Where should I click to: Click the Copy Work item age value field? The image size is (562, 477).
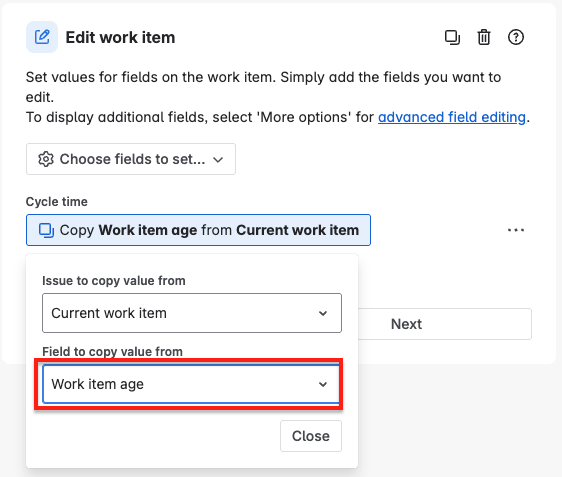[x=198, y=230]
